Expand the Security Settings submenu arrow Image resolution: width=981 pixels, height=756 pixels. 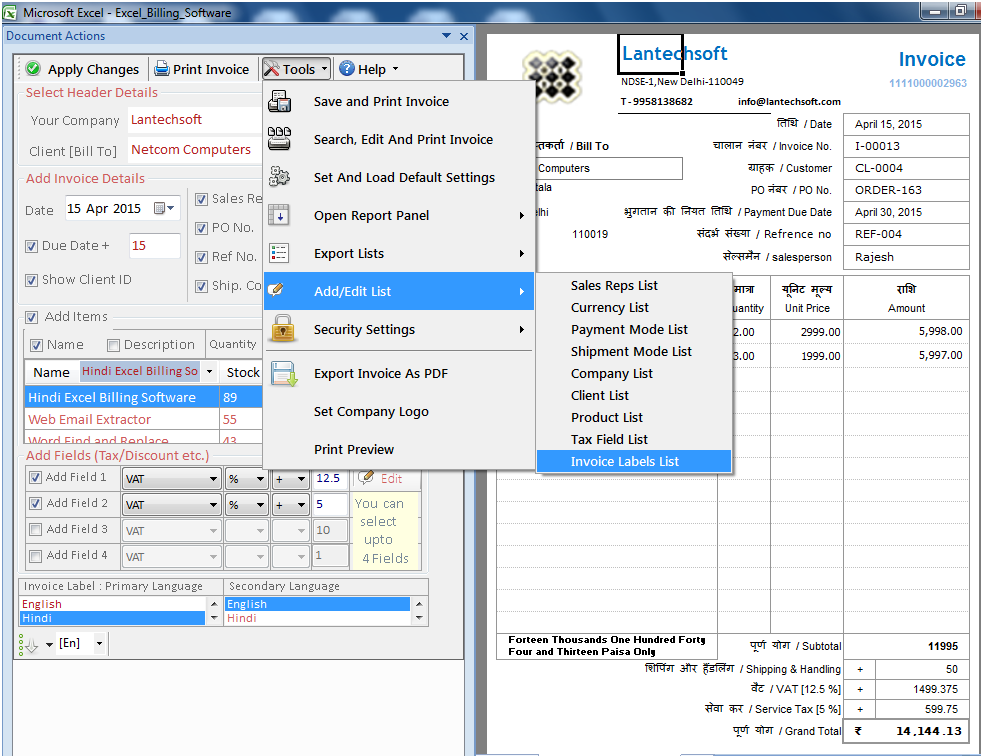click(521, 329)
